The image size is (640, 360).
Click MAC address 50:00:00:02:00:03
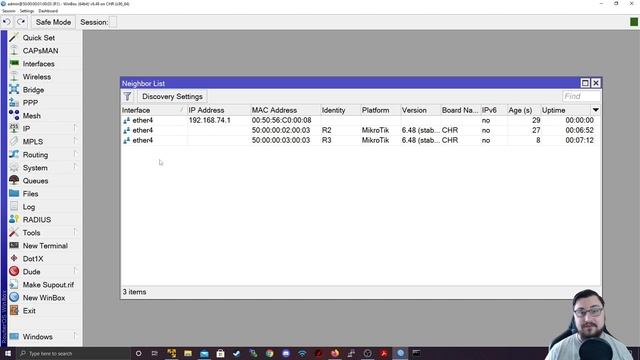click(281, 130)
